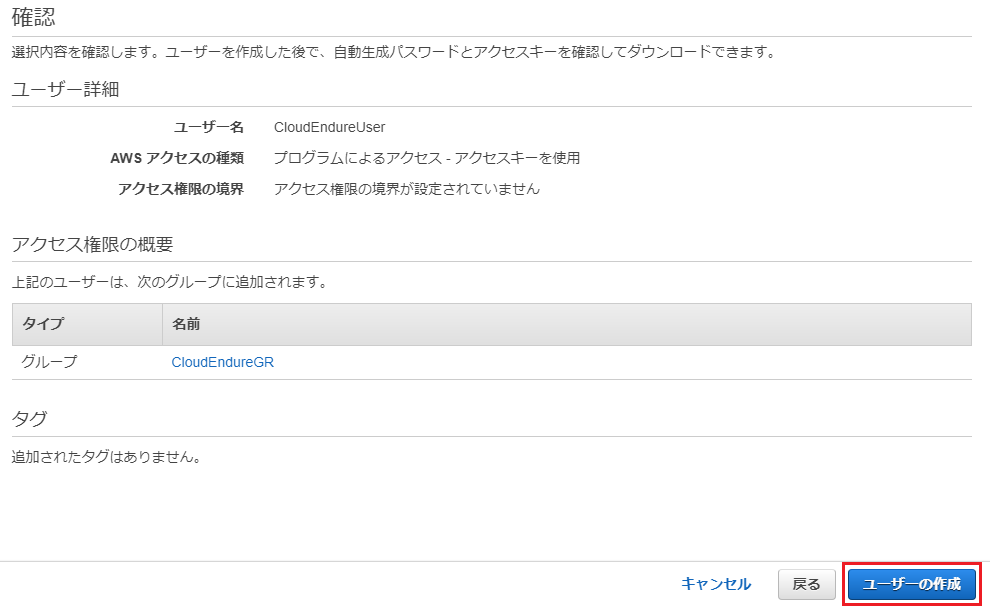Viewport: 990px width, 607px height.
Task: Cancel via the キャンセル link
Action: [716, 584]
